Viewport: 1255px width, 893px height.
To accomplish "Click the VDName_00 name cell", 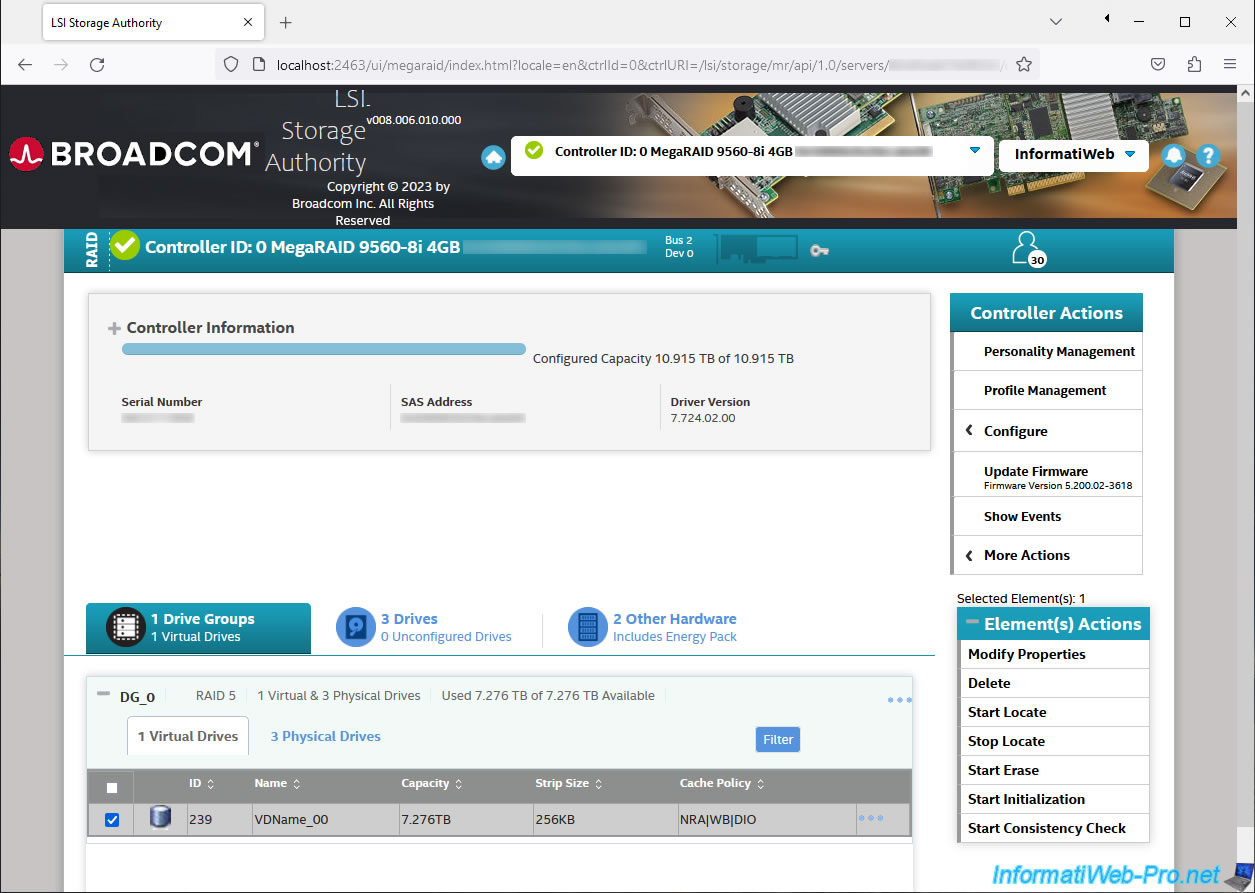I will (x=325, y=820).
